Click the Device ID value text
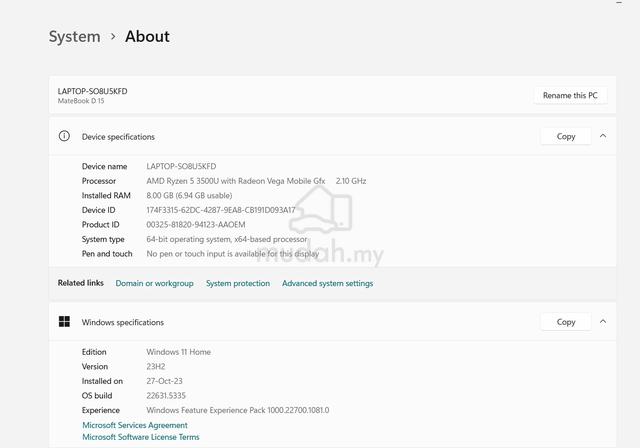The height and width of the screenshot is (448, 640). [221, 210]
